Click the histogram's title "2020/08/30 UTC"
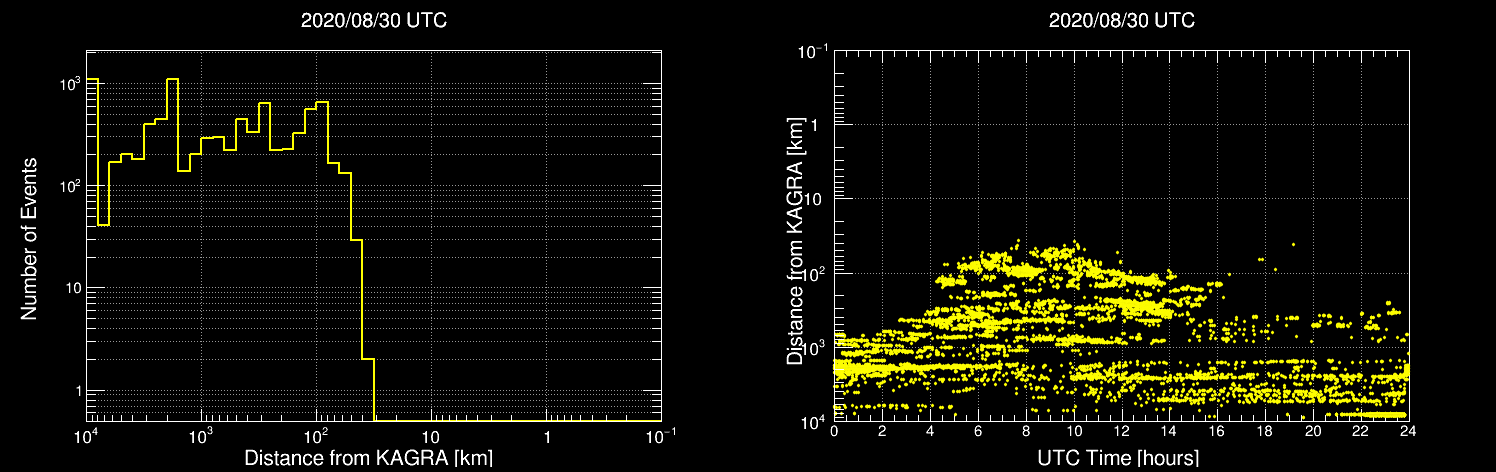This screenshot has width=1496, height=472. click(373, 20)
